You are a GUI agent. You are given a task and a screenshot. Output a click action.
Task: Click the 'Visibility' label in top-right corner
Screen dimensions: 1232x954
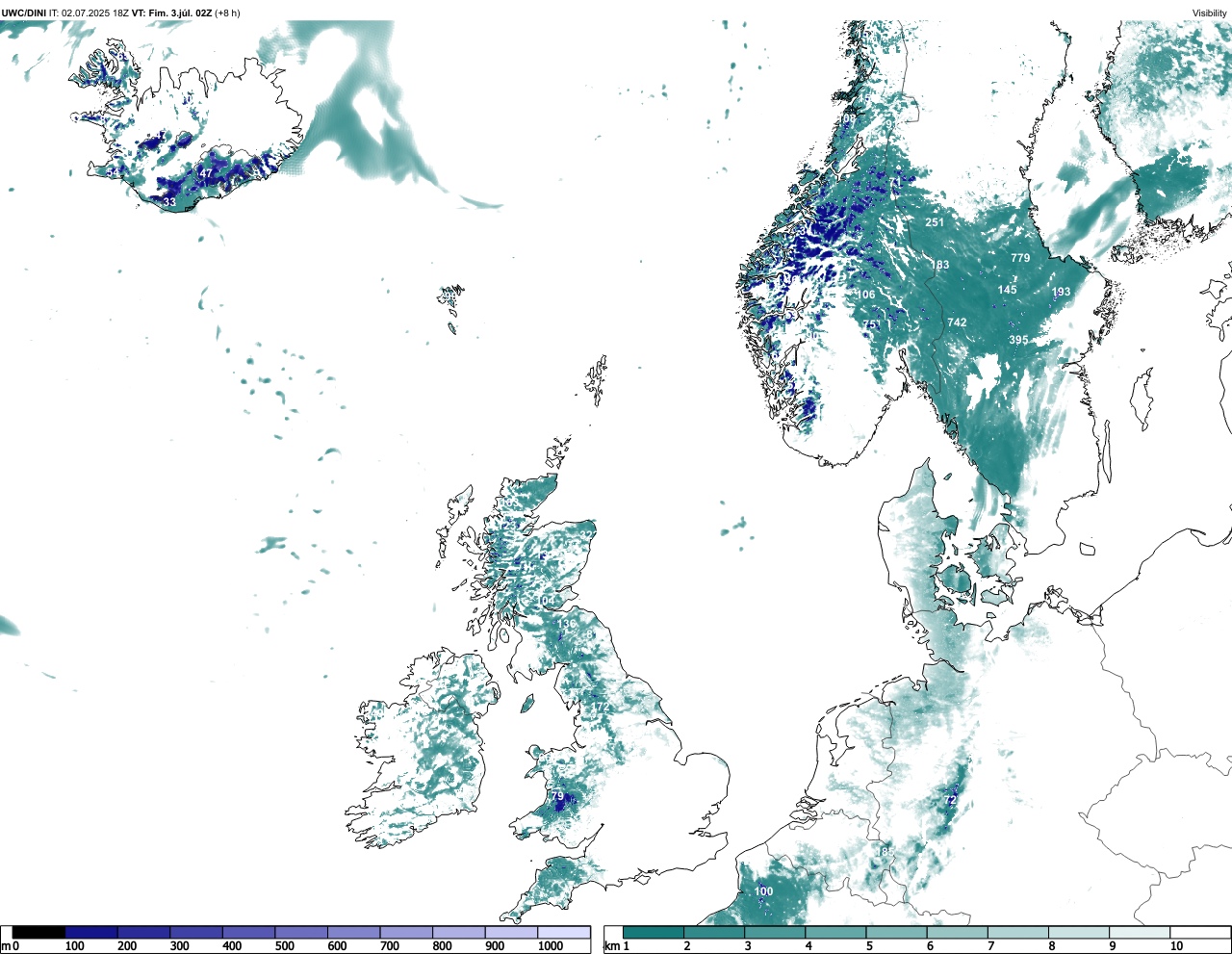tap(1210, 13)
